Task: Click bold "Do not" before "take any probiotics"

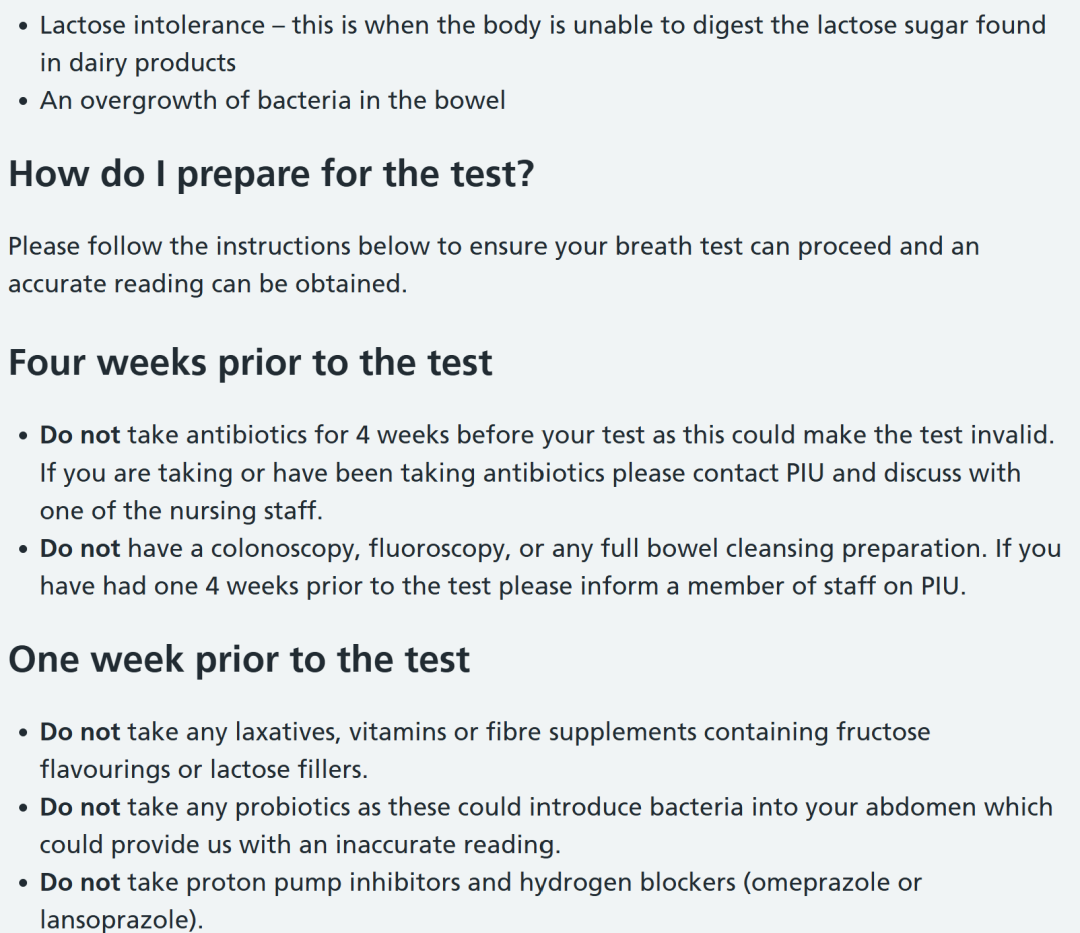Action: pos(80,807)
